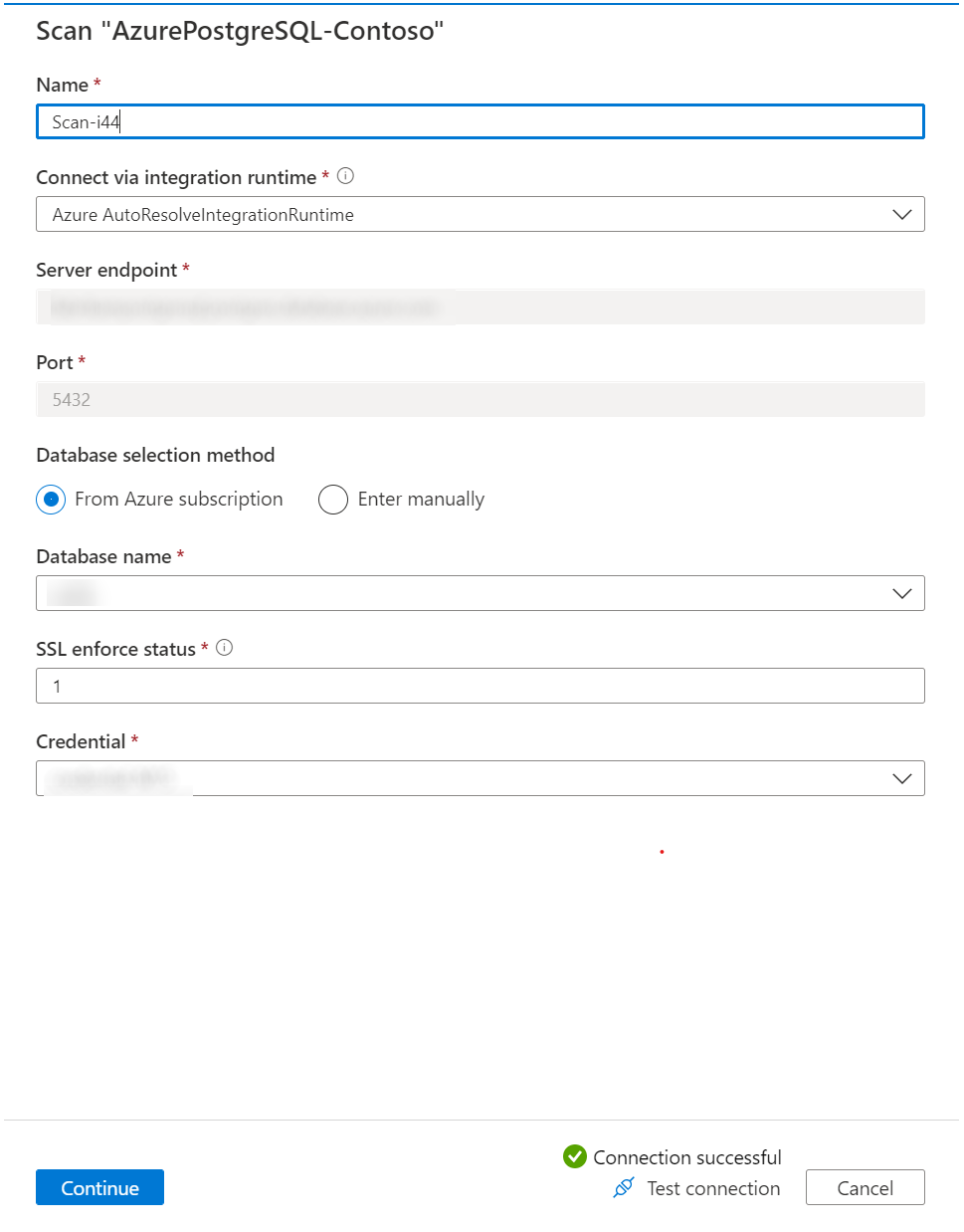Click the Test connection plug icon
Screen dimensions: 964x1232
[x=623, y=1187]
